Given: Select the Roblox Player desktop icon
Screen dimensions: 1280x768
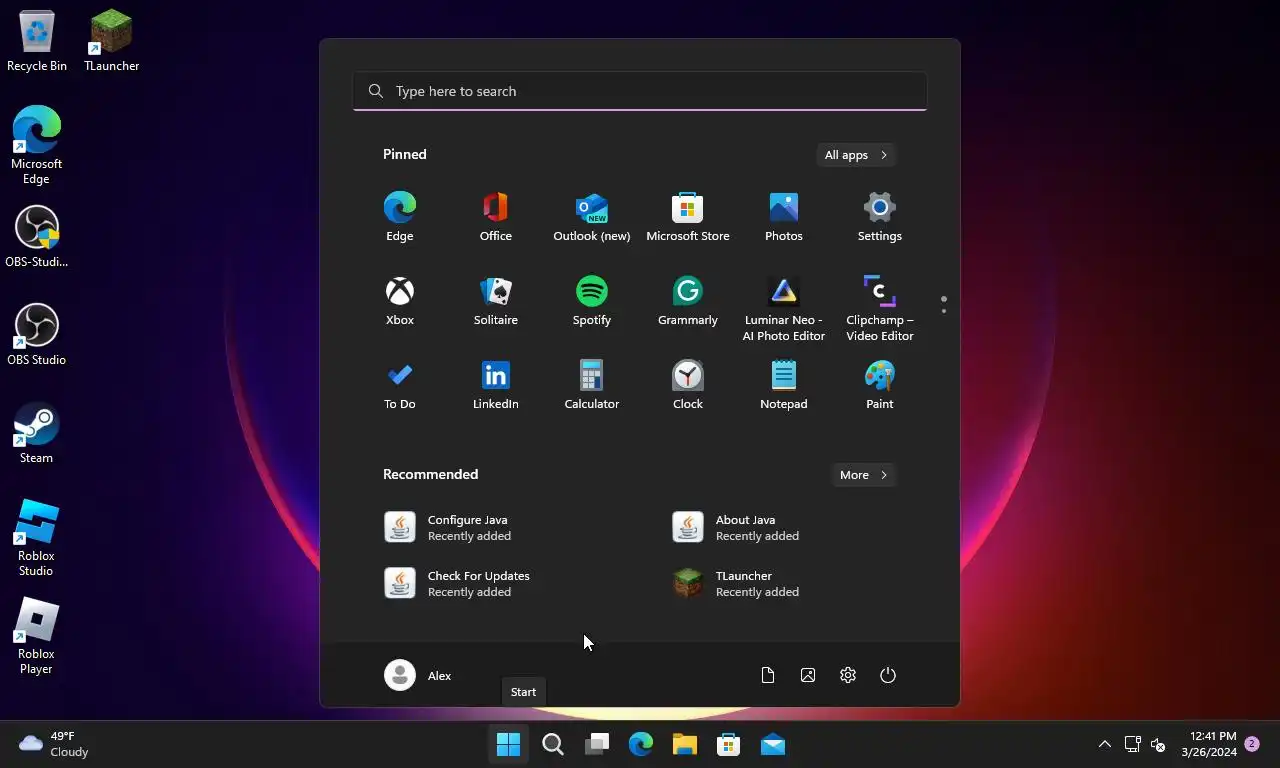Looking at the screenshot, I should point(36,636).
